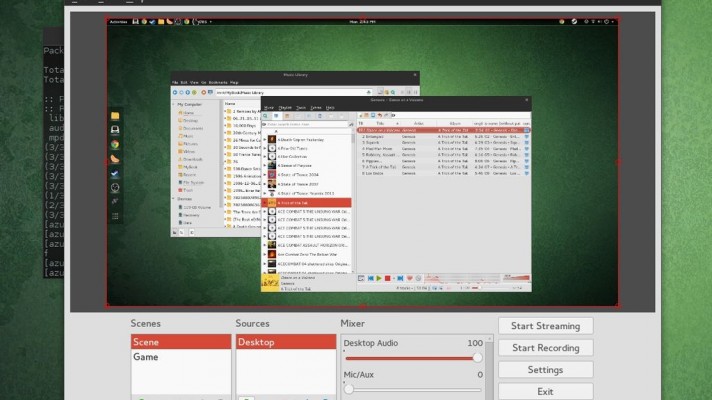Select Desktop in the Sources list
This screenshot has width=712, height=400.
(286, 342)
